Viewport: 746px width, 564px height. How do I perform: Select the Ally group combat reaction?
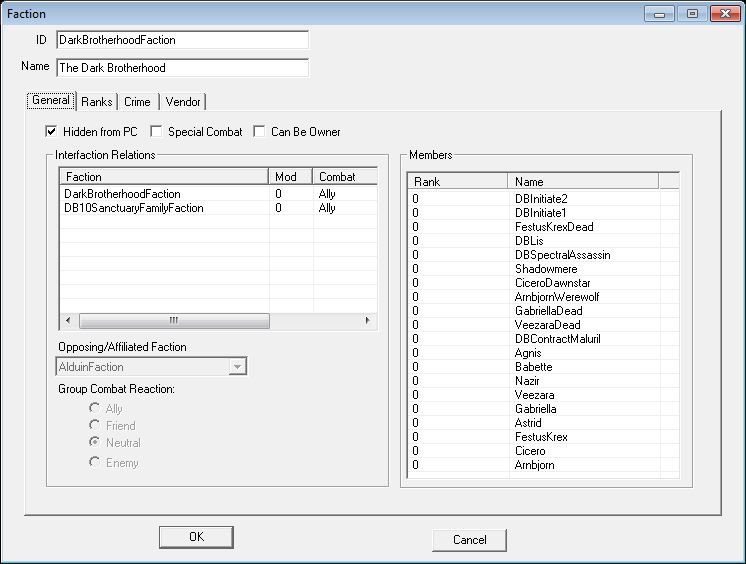pos(95,408)
